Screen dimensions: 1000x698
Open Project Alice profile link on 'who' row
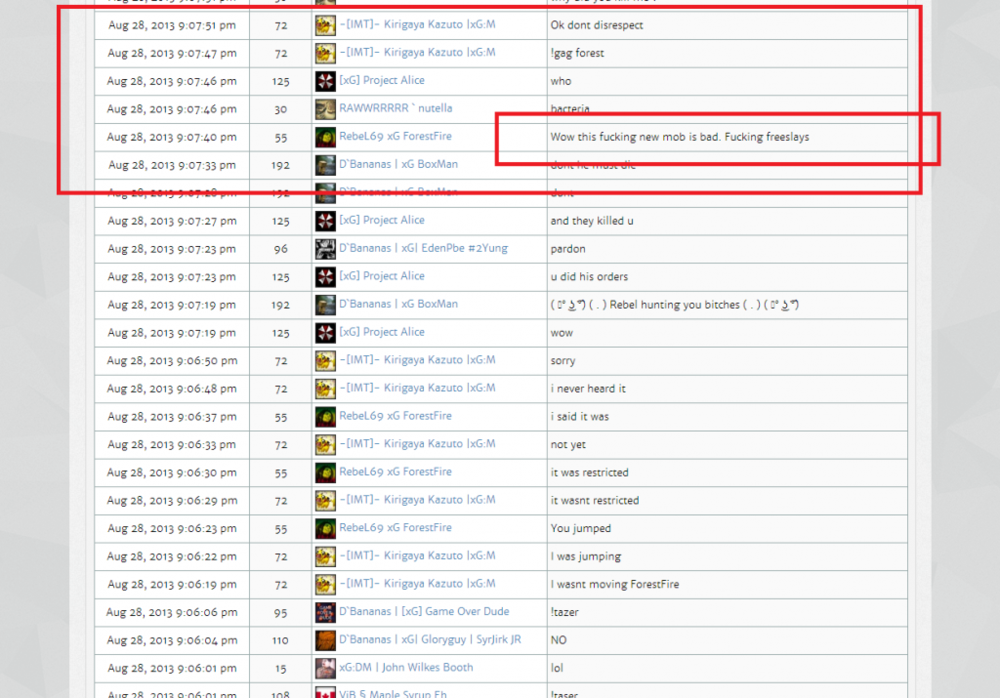click(381, 80)
